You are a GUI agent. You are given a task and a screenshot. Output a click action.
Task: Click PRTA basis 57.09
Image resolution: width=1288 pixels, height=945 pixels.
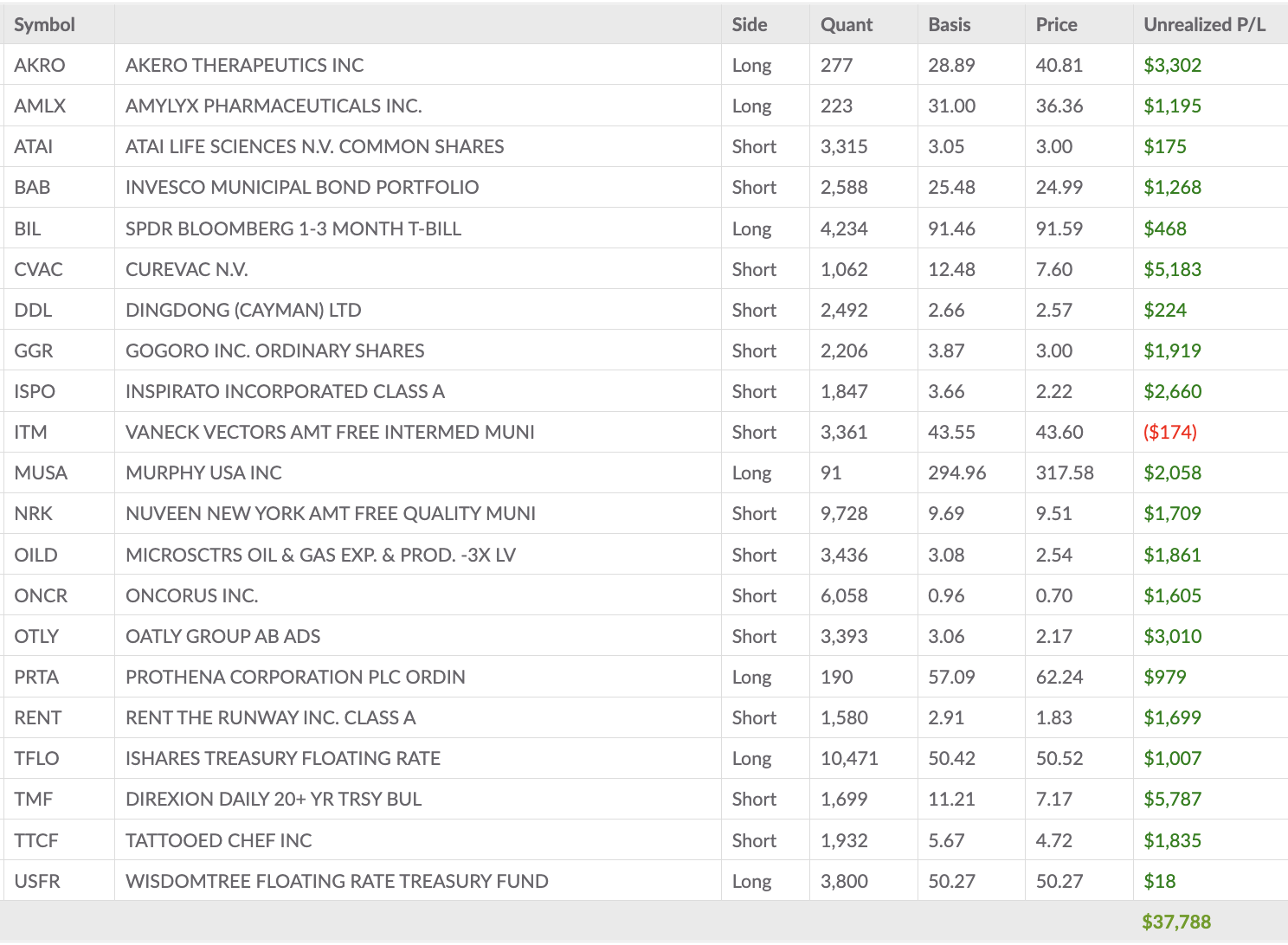coord(952,677)
